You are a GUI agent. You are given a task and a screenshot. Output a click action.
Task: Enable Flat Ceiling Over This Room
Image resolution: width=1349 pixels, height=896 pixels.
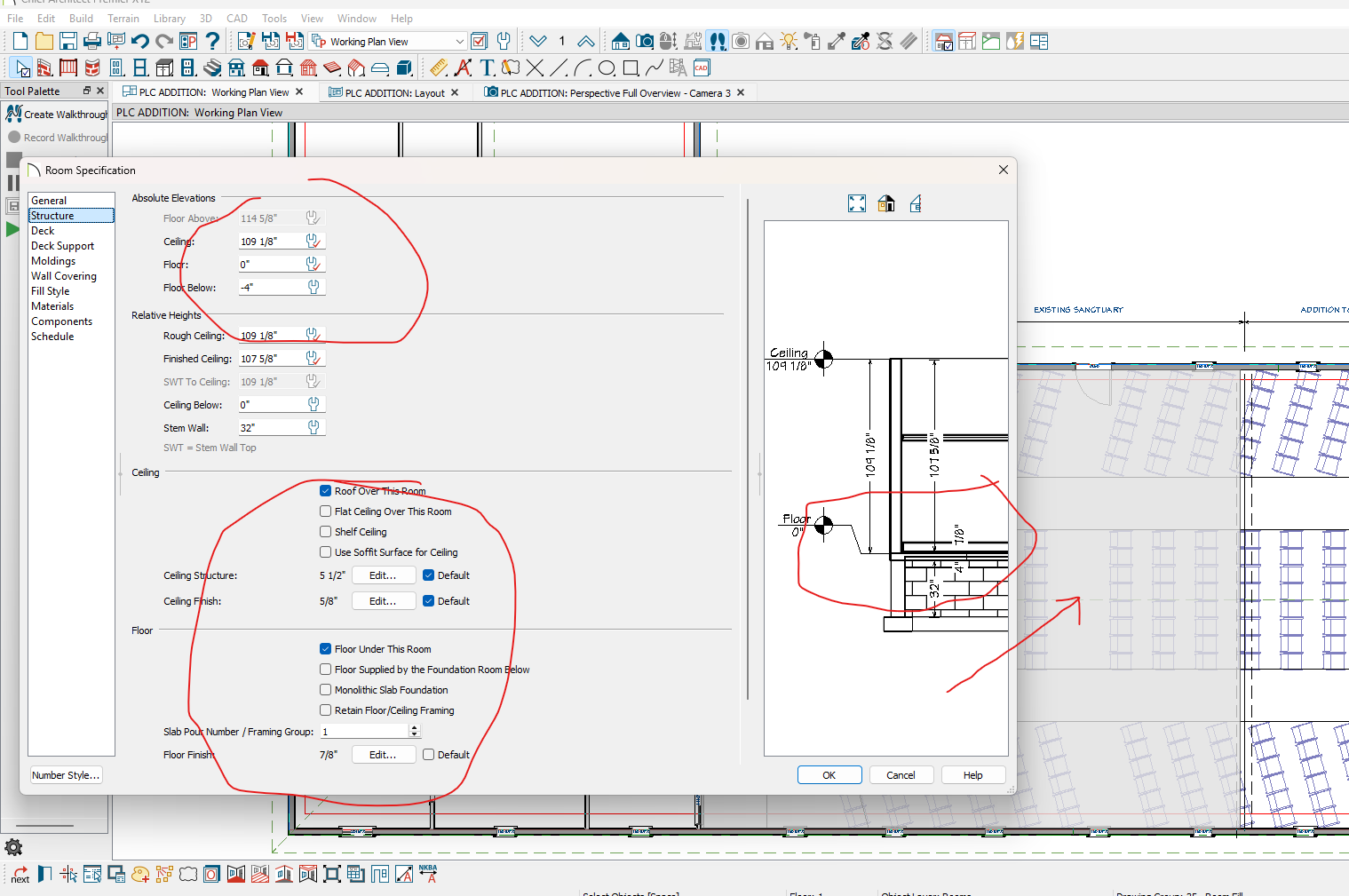tap(326, 511)
